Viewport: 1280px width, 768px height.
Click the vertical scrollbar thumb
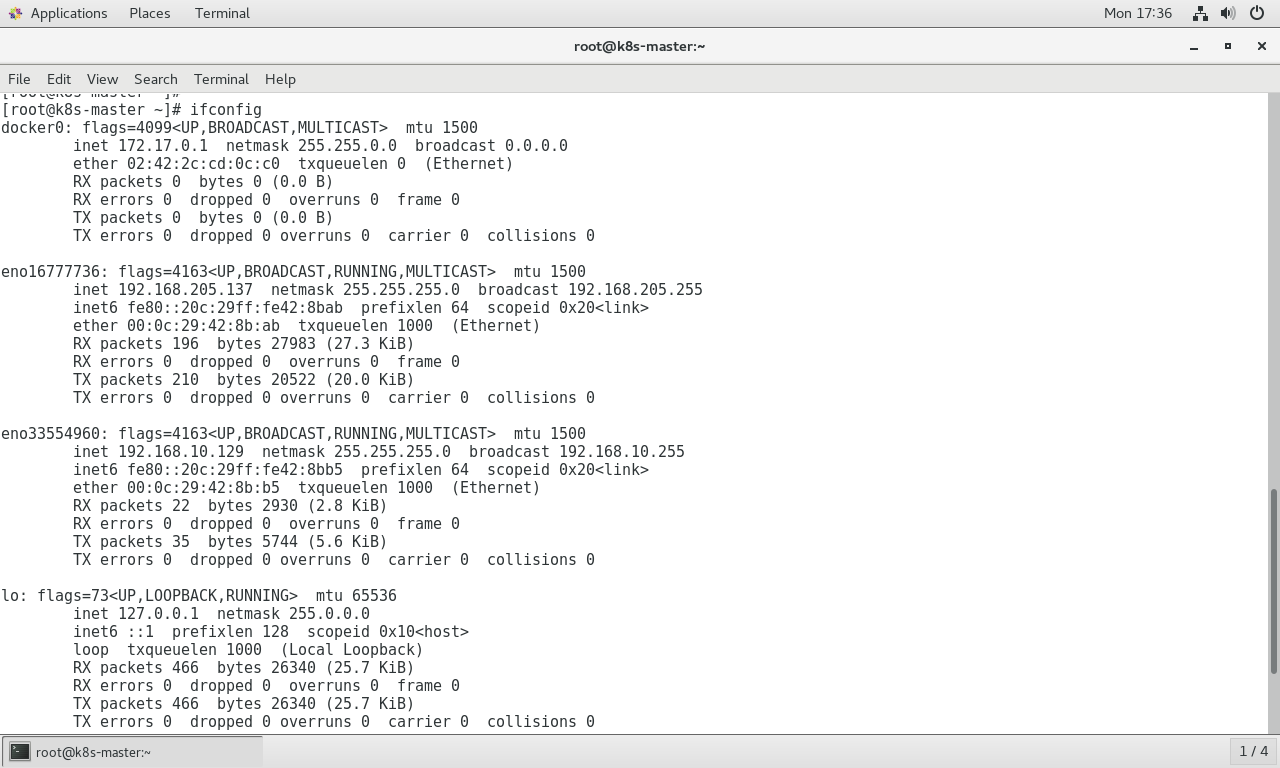click(1273, 581)
